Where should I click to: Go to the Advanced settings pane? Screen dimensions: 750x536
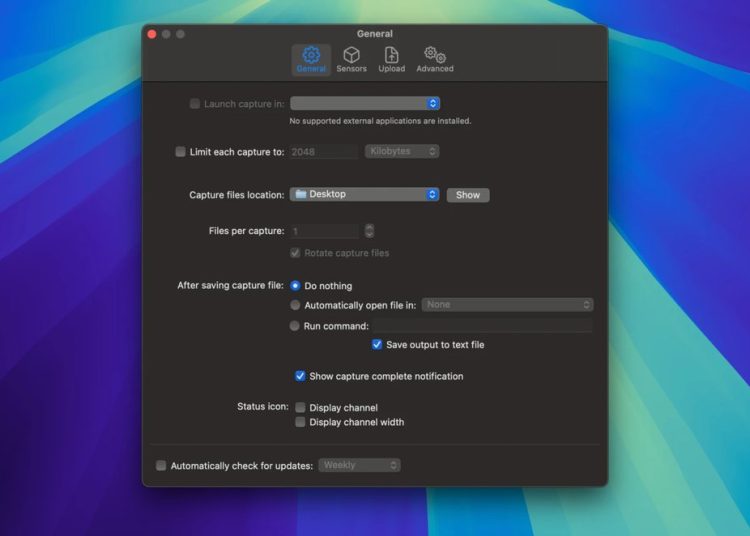[x=434, y=59]
